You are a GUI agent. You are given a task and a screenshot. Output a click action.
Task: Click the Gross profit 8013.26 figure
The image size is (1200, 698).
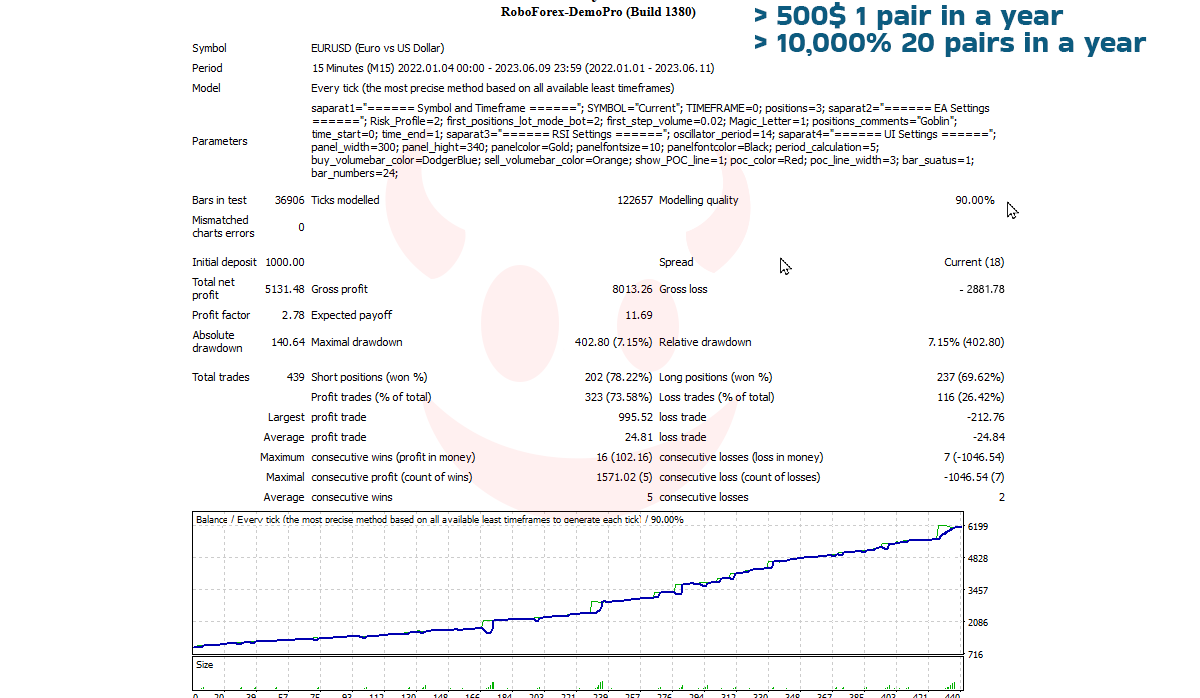632,289
